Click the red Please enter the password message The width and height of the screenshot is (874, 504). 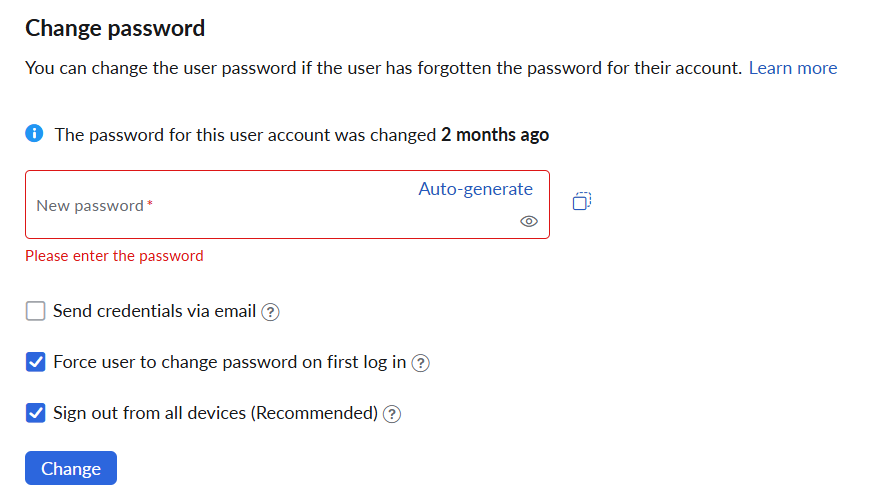pyautogui.click(x=114, y=256)
